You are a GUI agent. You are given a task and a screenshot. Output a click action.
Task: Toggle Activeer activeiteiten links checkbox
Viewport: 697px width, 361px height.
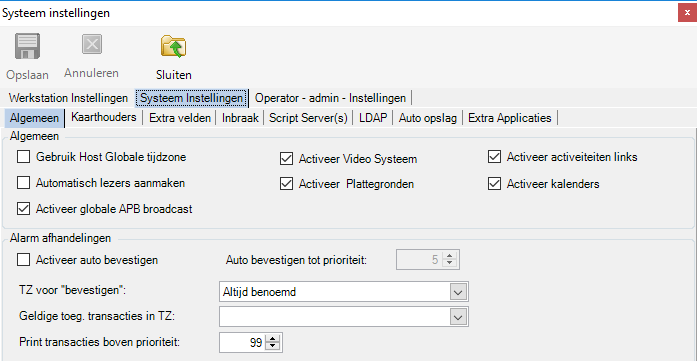click(494, 157)
